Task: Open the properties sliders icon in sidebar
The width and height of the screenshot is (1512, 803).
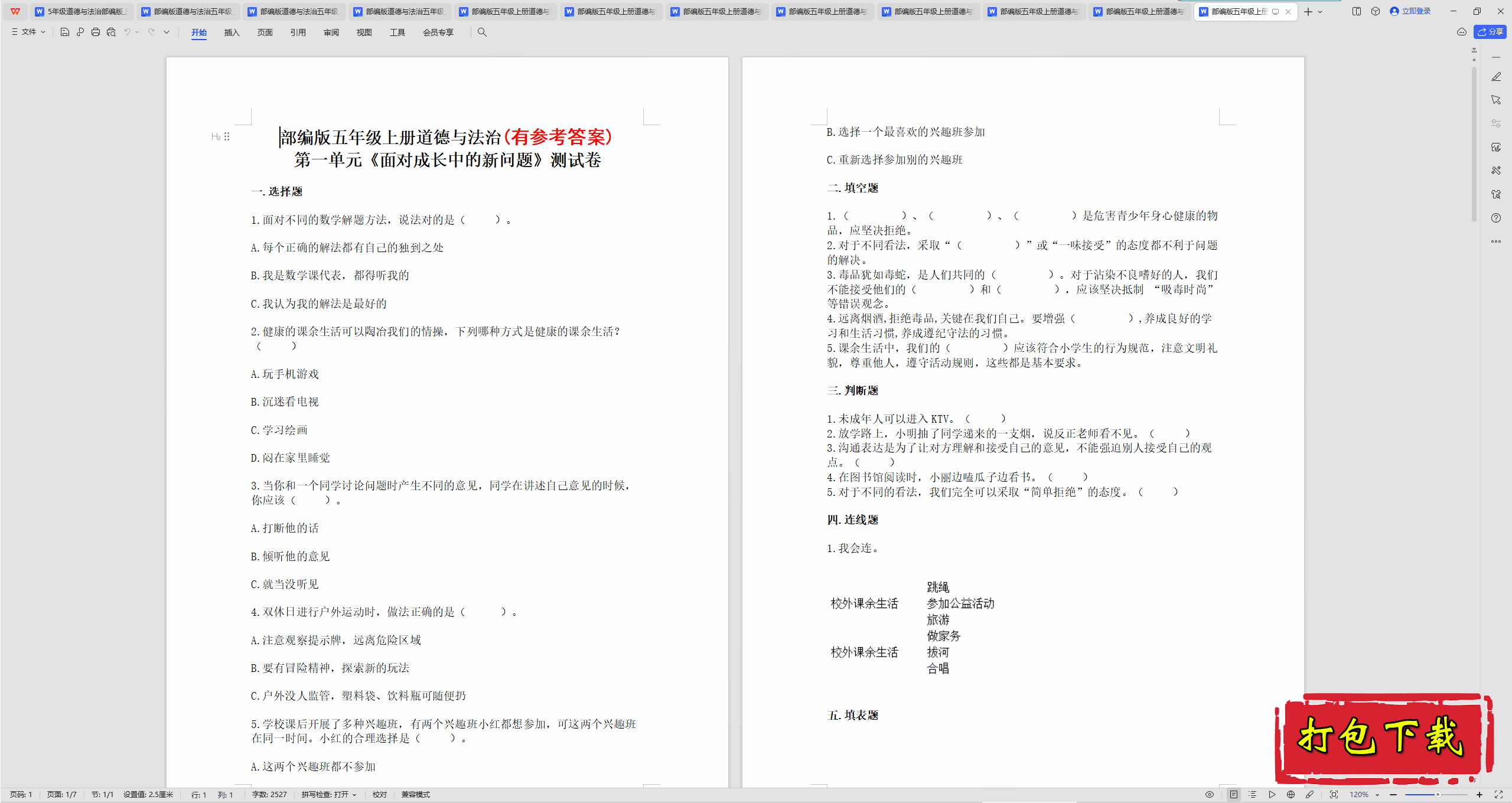Action: click(x=1496, y=123)
